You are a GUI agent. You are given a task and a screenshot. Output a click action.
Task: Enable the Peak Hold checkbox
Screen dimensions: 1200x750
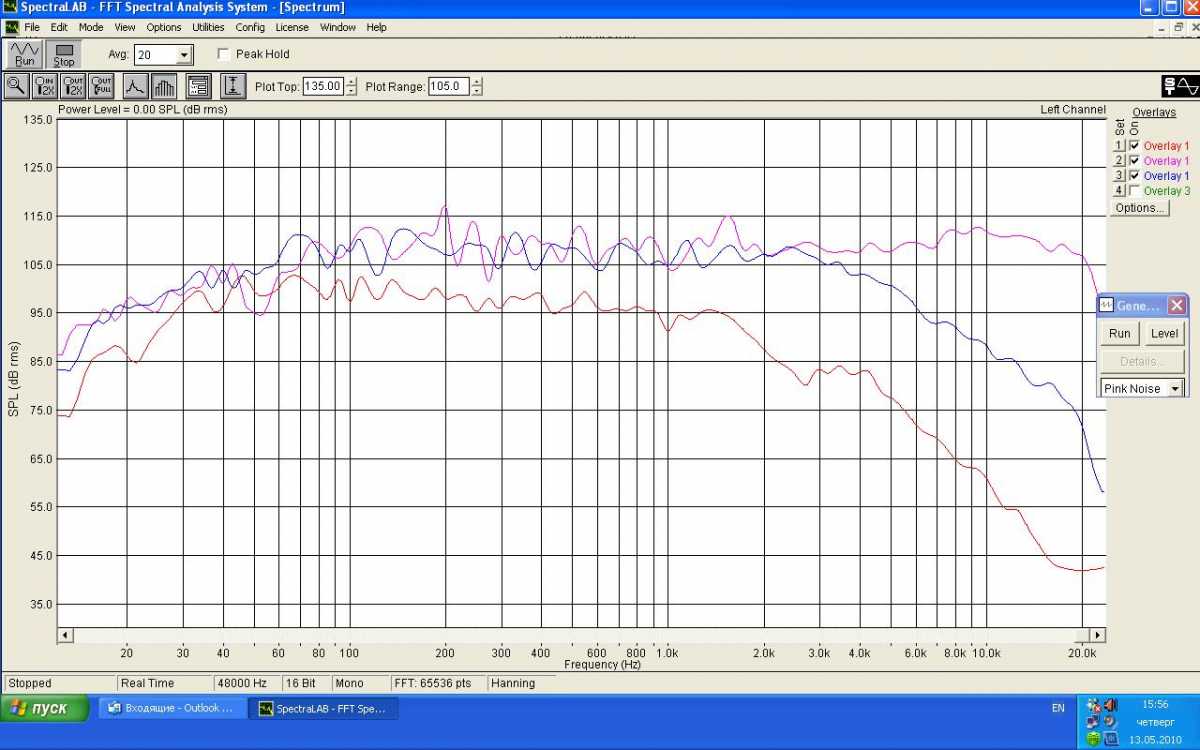pyautogui.click(x=223, y=54)
